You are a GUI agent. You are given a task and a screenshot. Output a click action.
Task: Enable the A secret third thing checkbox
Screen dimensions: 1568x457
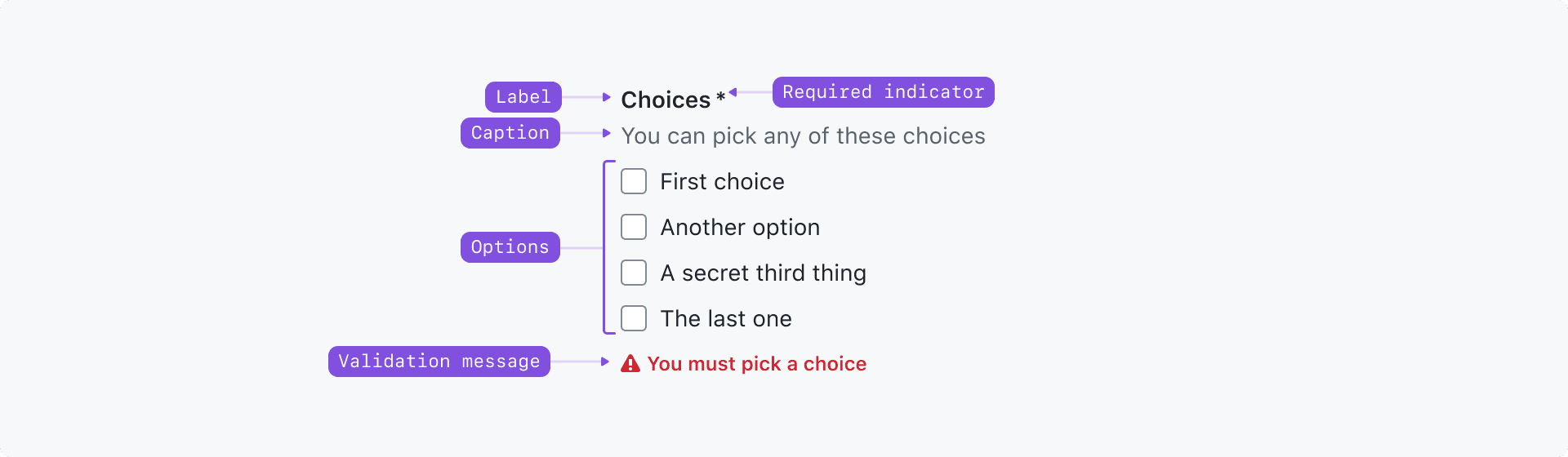[x=634, y=273]
